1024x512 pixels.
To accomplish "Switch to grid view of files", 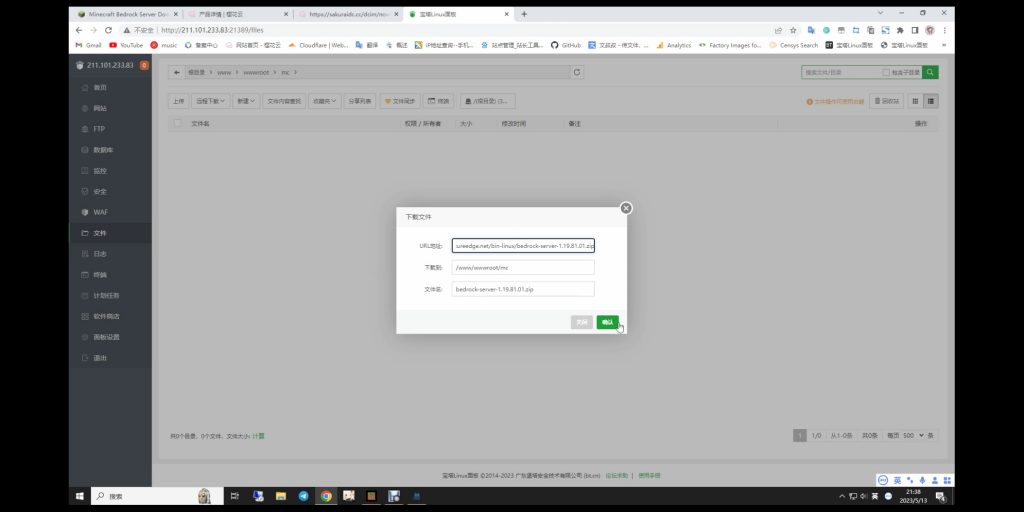I will 915,101.
